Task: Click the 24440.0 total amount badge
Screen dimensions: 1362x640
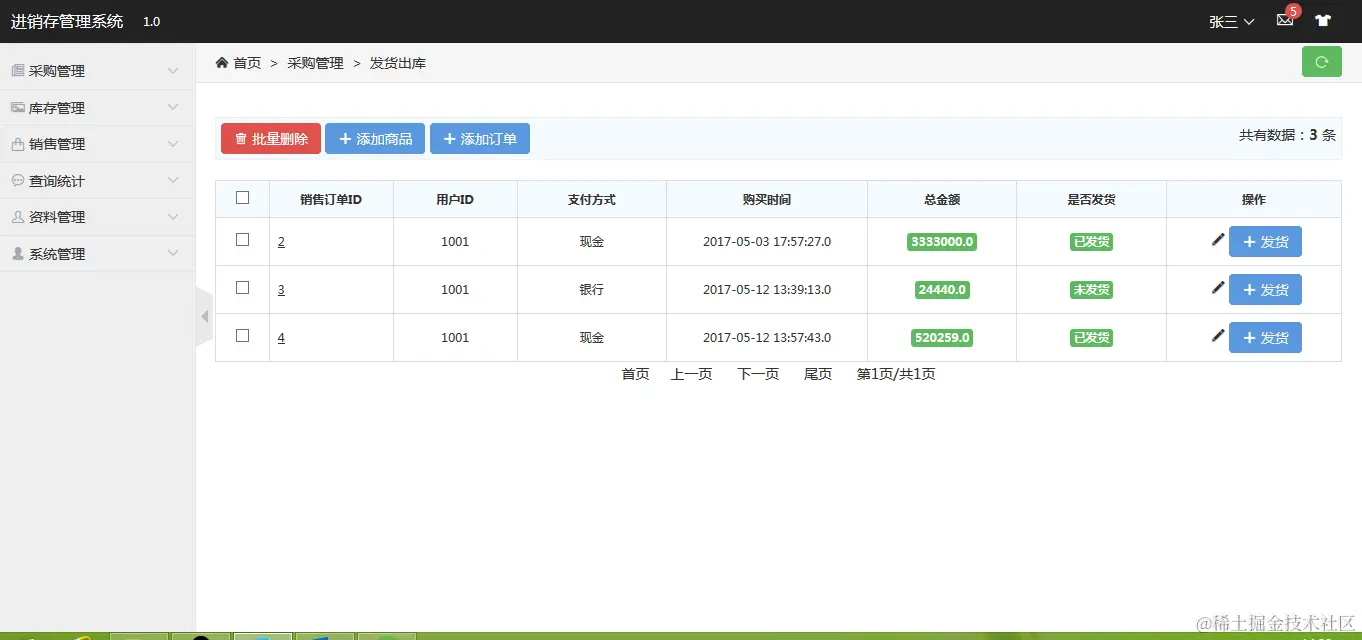Action: 942,290
